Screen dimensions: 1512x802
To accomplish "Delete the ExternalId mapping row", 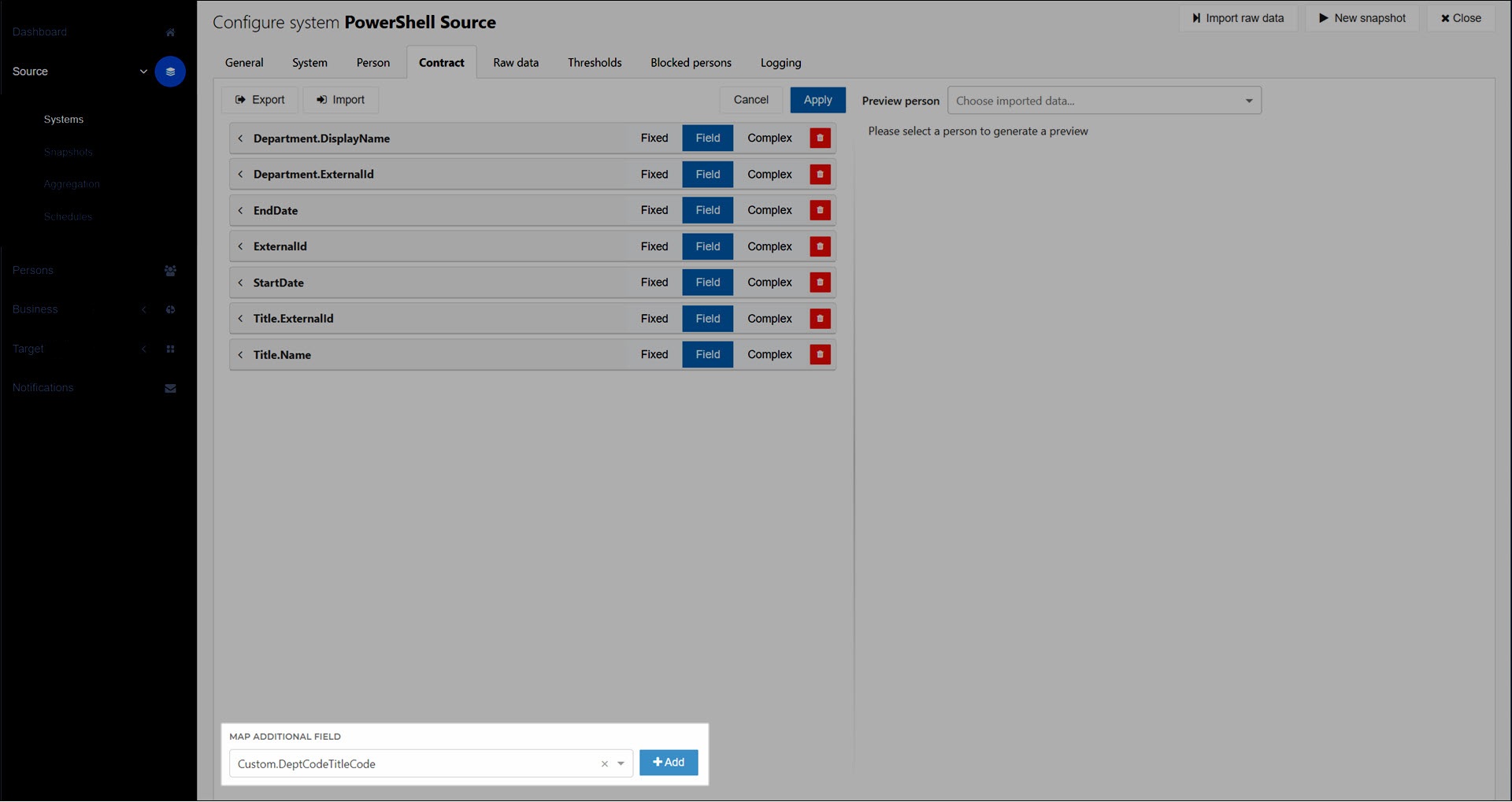I will [820, 246].
